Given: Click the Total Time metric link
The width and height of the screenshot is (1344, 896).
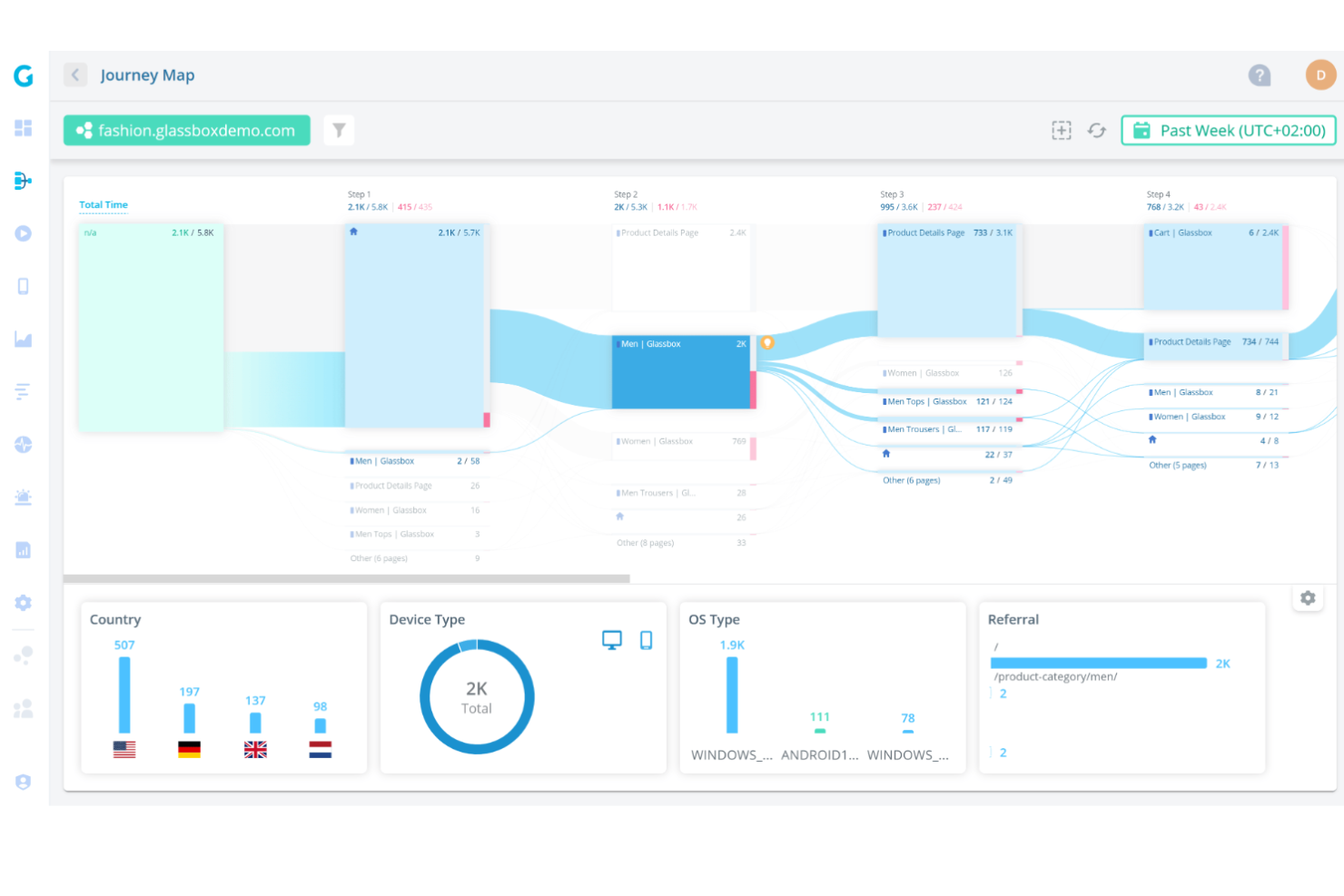Looking at the screenshot, I should click(x=104, y=205).
